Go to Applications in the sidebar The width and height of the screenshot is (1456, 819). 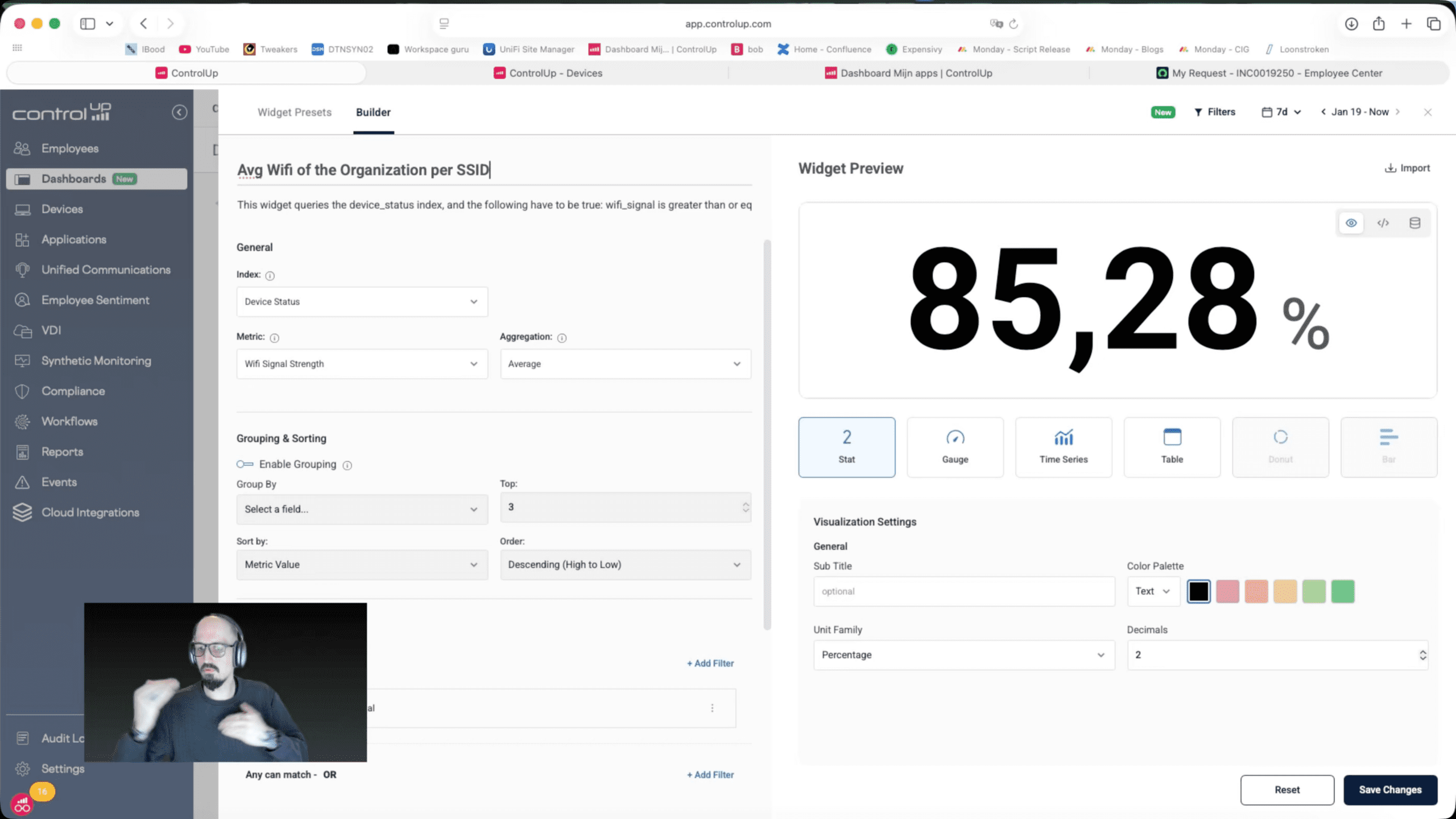(x=73, y=239)
